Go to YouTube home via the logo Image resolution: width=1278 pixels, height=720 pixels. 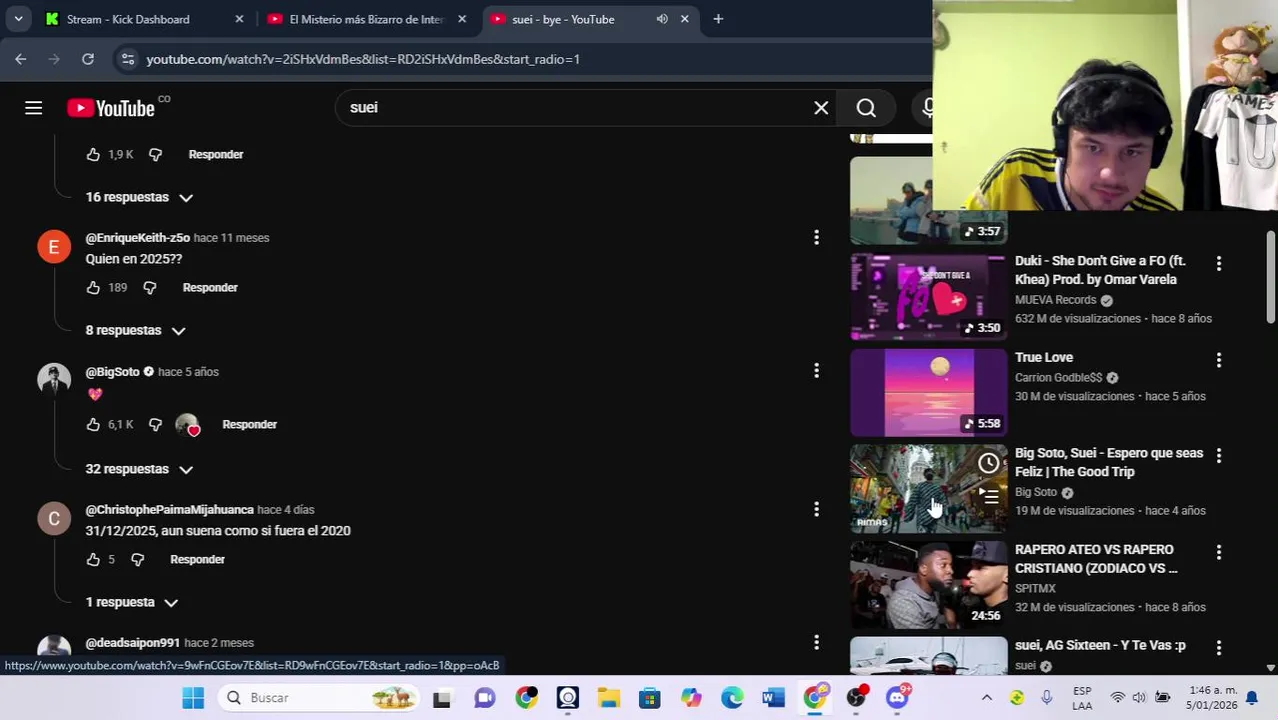[111, 108]
